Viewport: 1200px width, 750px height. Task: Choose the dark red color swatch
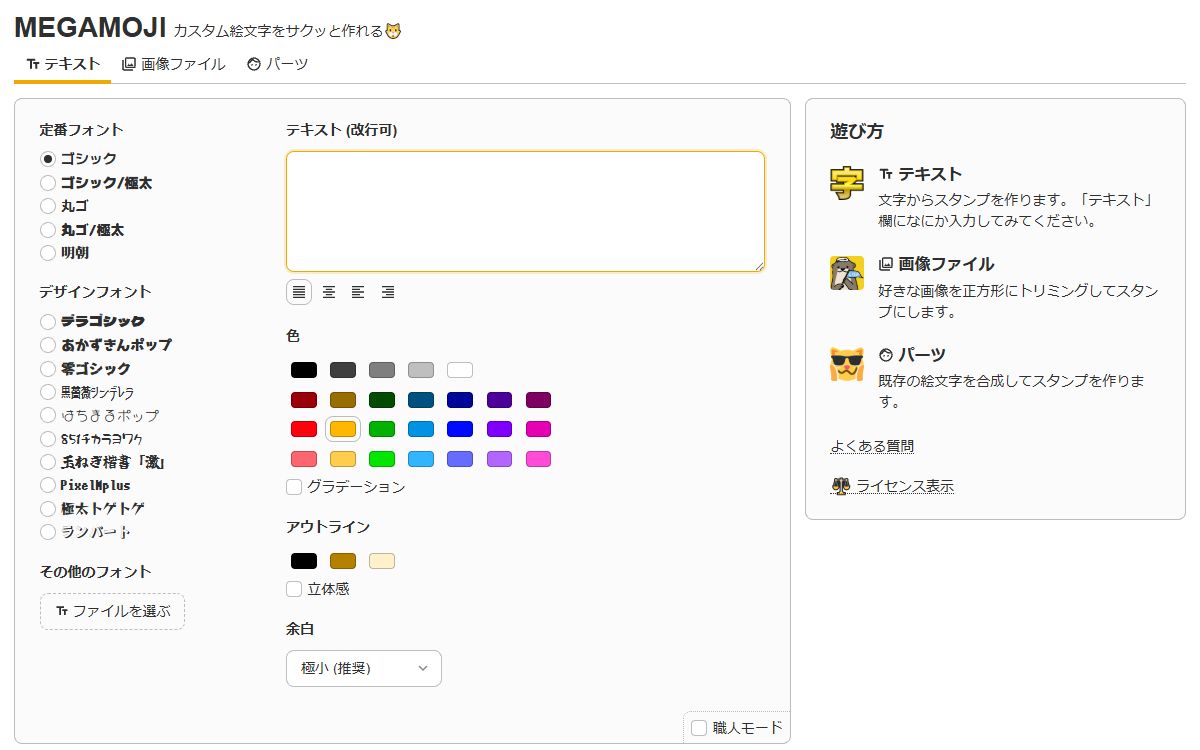click(304, 400)
